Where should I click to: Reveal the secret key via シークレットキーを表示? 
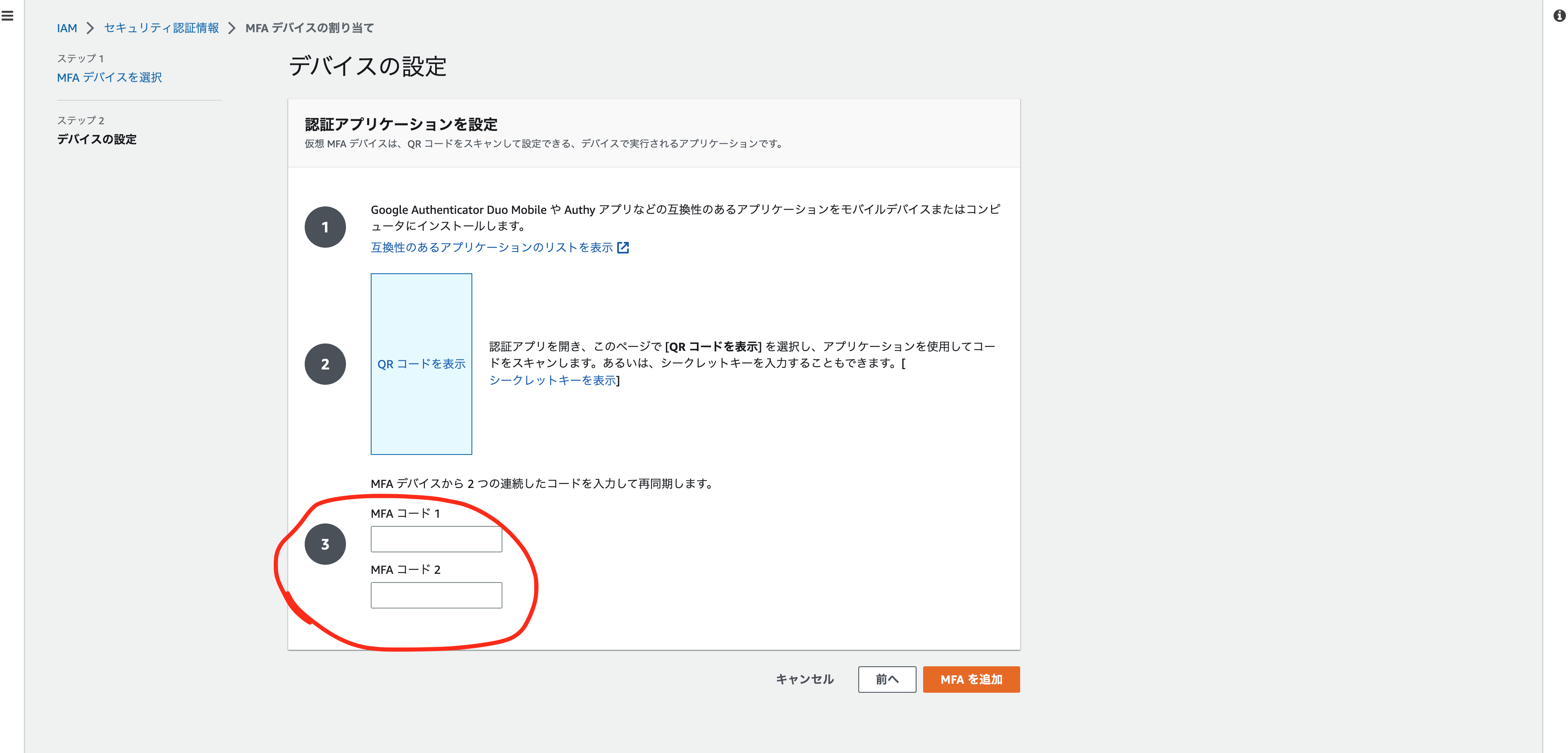[553, 381]
